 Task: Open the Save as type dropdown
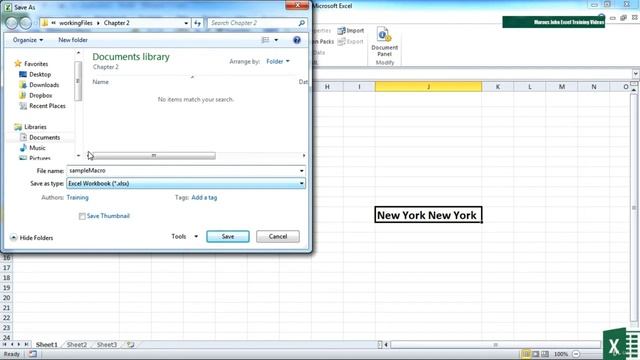(186, 184)
